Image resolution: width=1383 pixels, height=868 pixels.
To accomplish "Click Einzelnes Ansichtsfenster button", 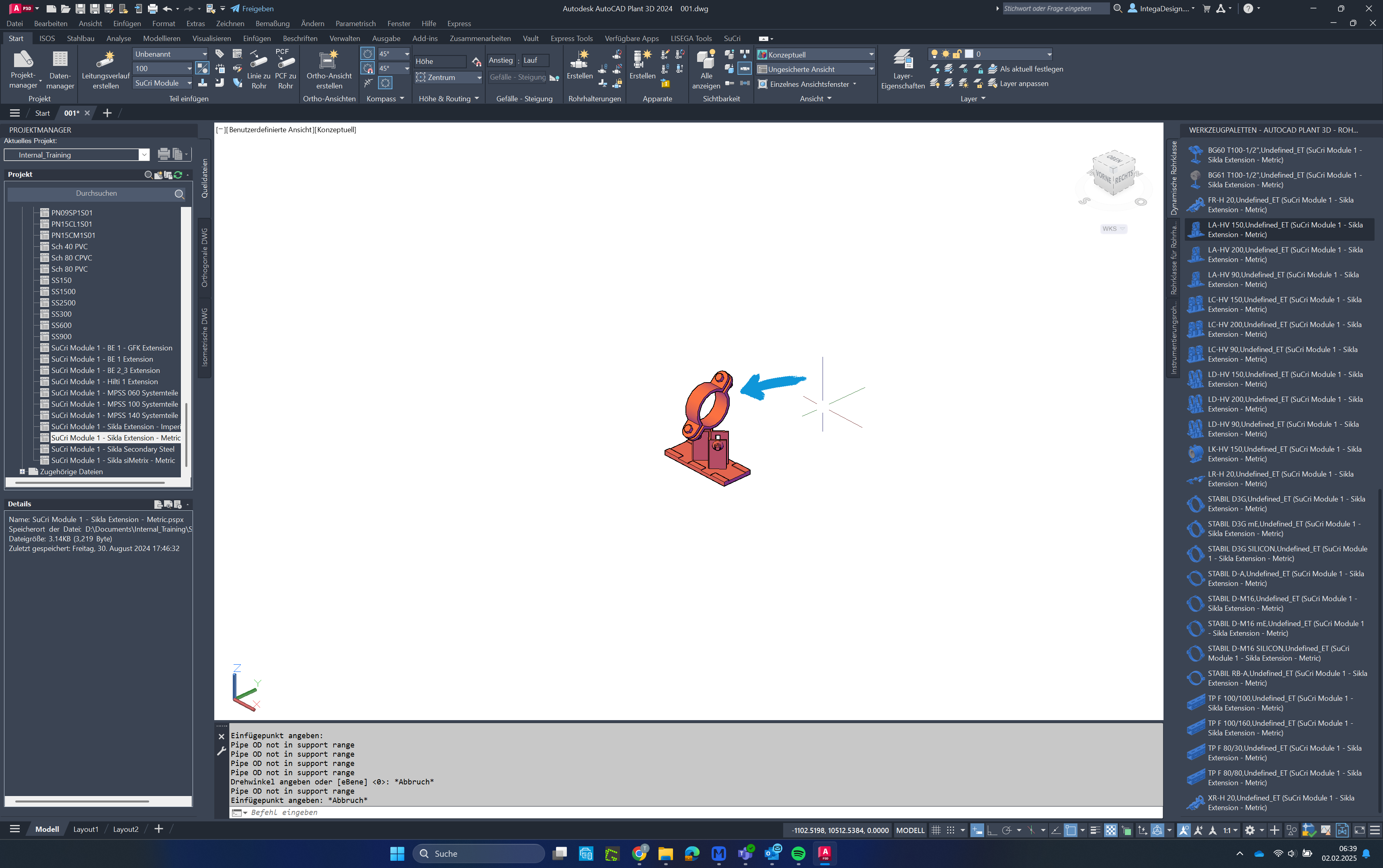I will pos(807,84).
